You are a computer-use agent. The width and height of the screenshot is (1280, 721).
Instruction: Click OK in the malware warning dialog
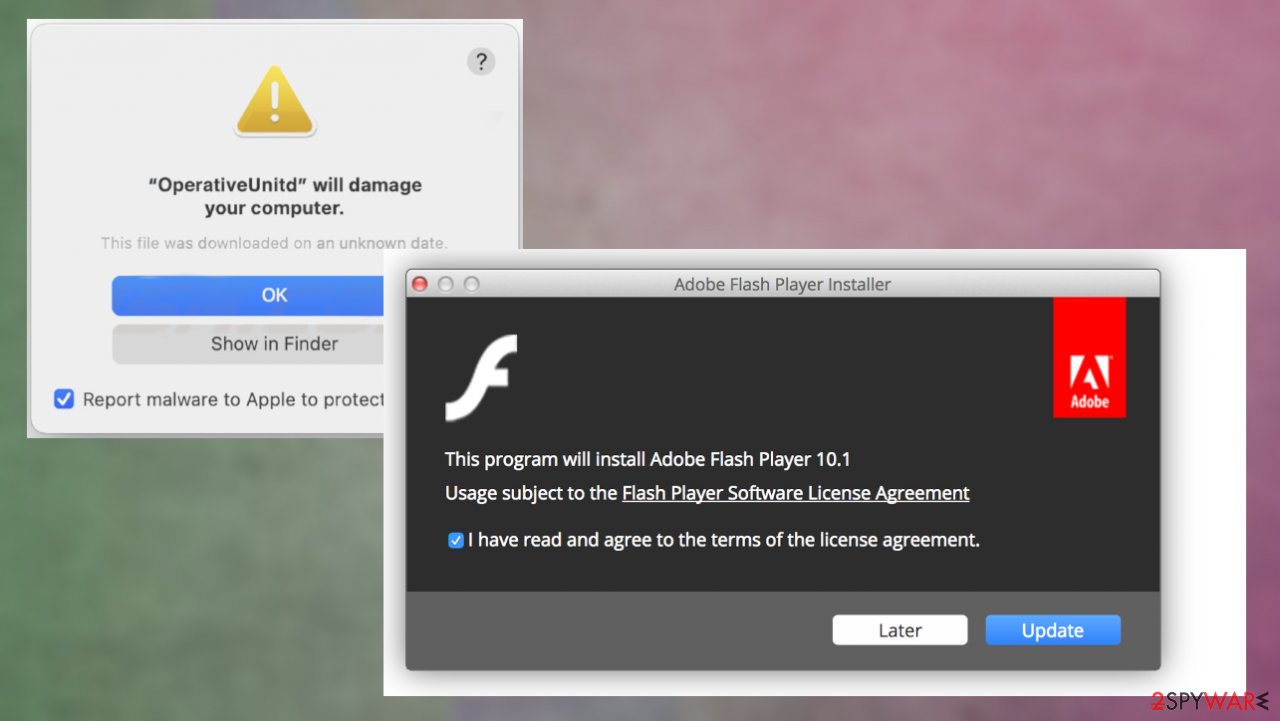pos(248,295)
